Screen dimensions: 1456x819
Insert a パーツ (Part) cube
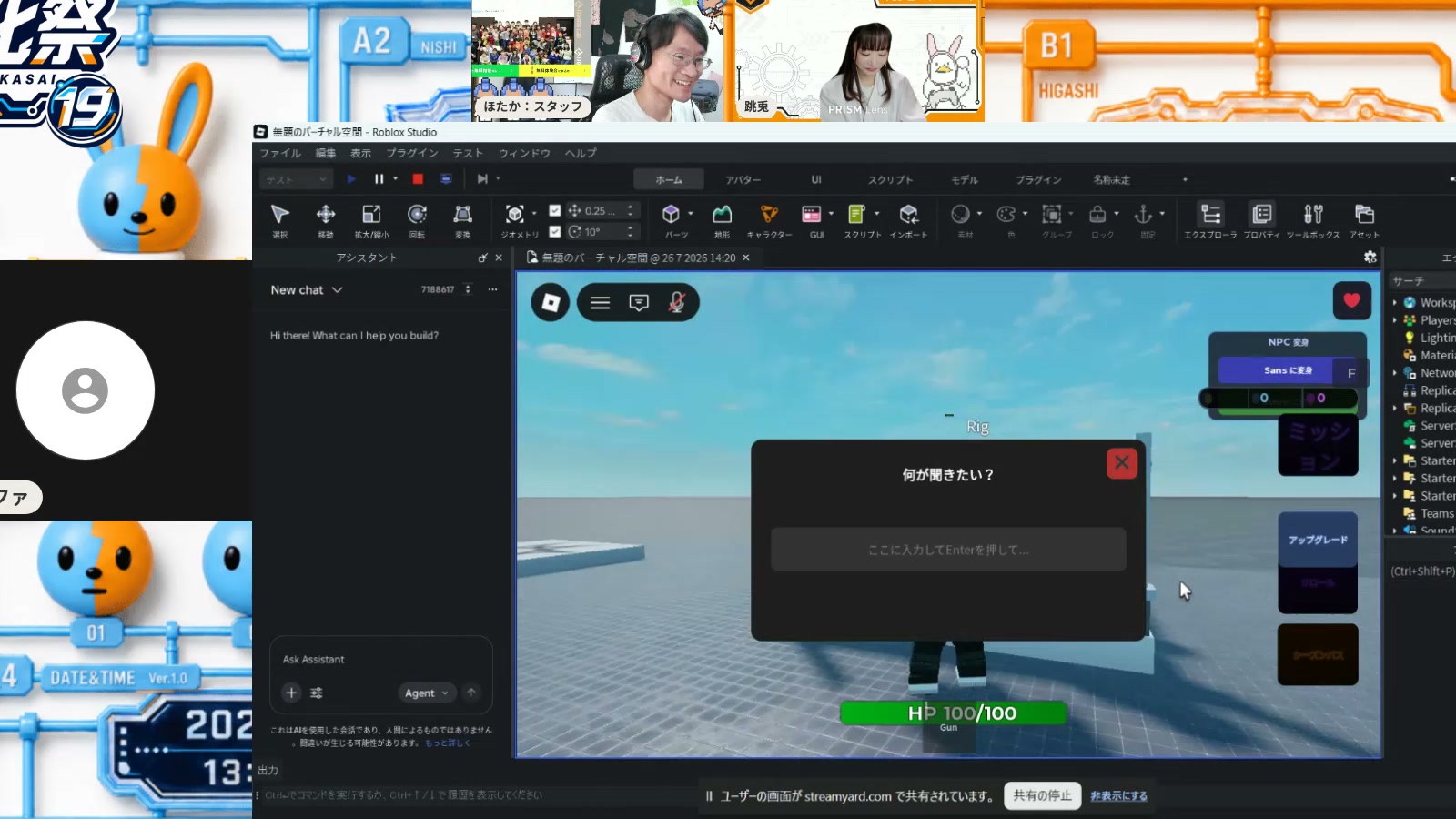coord(671,215)
